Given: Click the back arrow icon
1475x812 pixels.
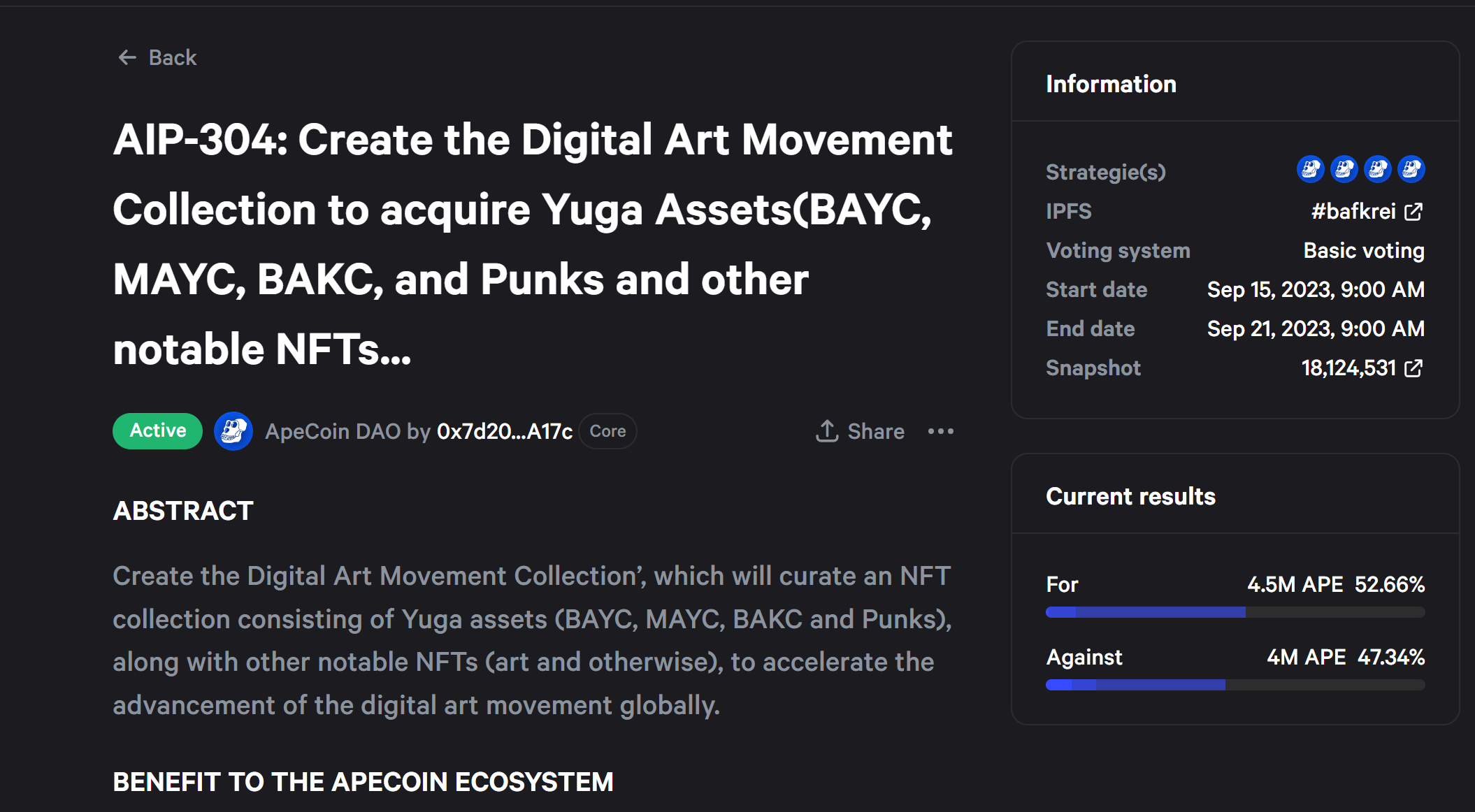Looking at the screenshot, I should 127,57.
